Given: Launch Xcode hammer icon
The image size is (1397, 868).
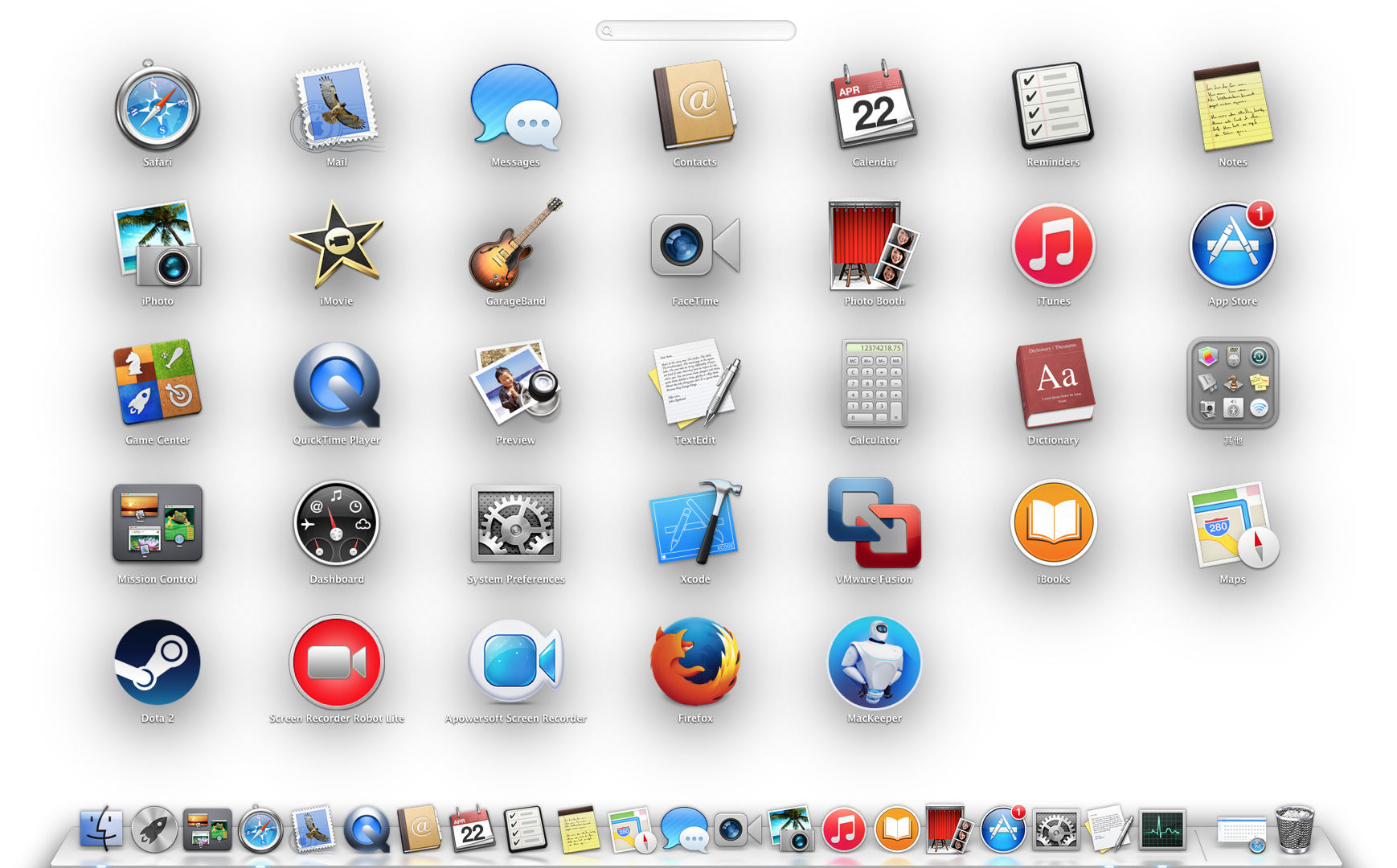Looking at the screenshot, I should coord(695,522).
